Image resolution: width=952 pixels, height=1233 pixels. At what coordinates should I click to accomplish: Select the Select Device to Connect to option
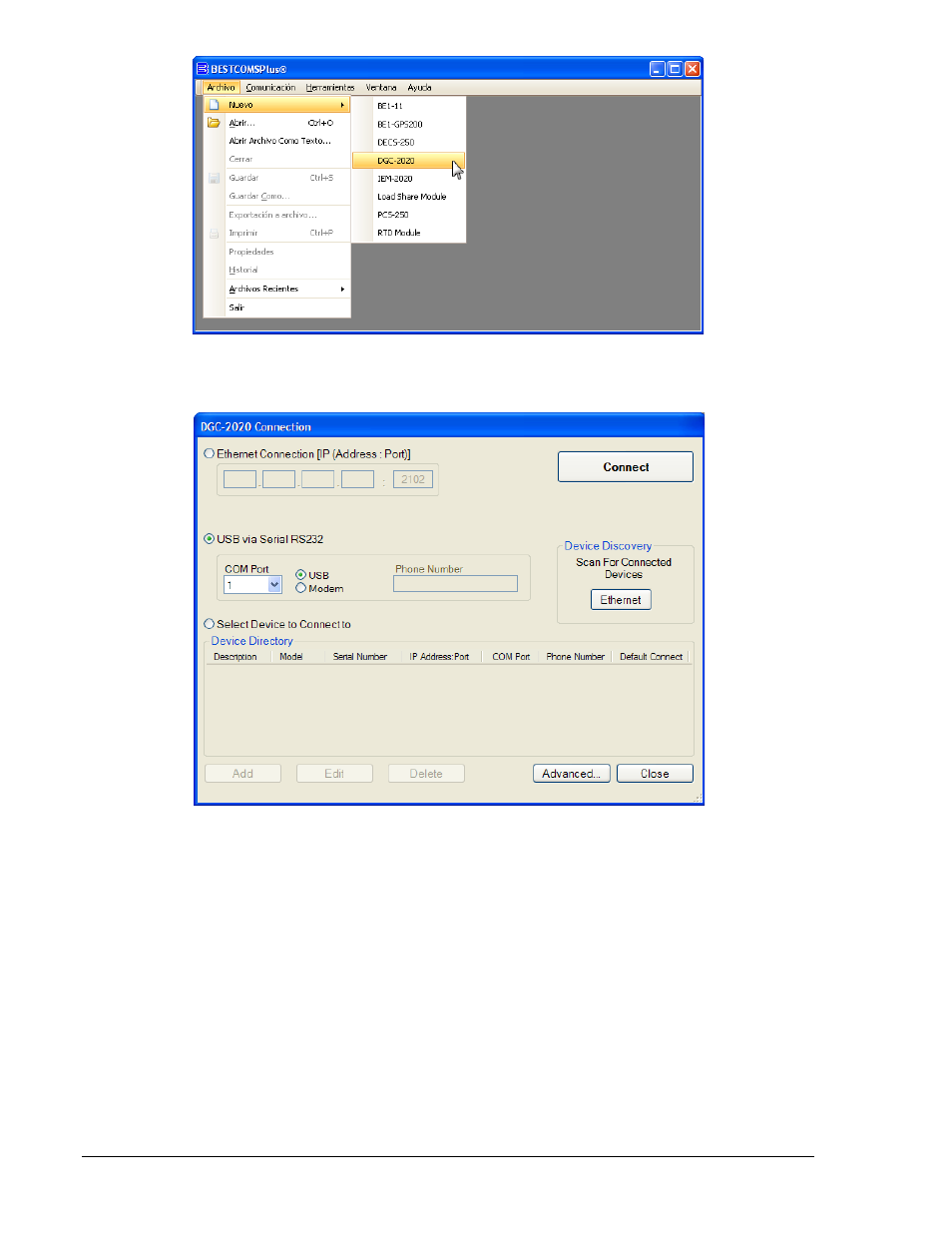click(x=210, y=624)
